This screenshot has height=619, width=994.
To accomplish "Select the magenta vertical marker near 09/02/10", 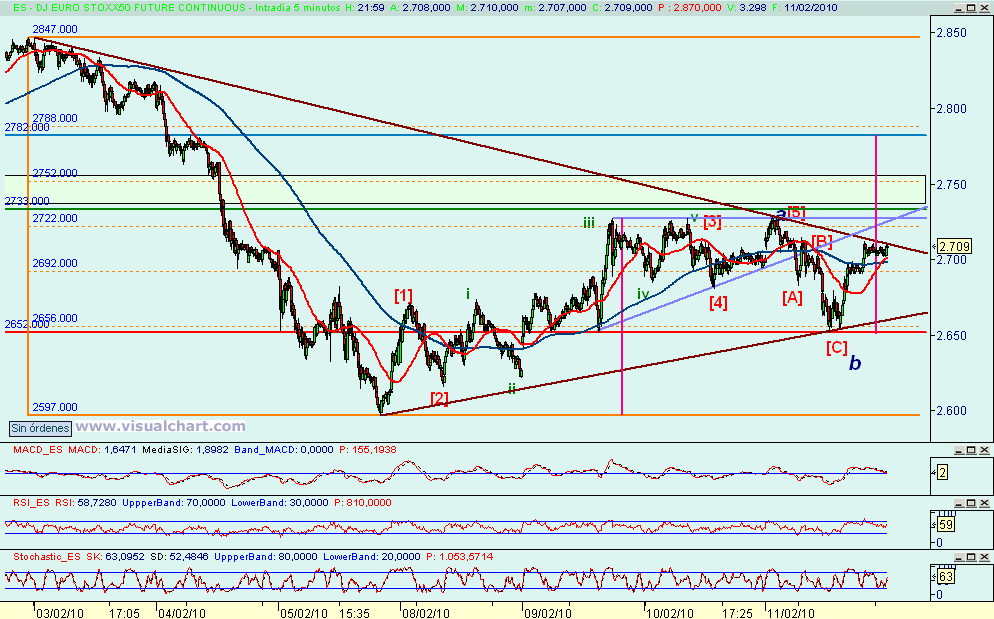I will 621,300.
